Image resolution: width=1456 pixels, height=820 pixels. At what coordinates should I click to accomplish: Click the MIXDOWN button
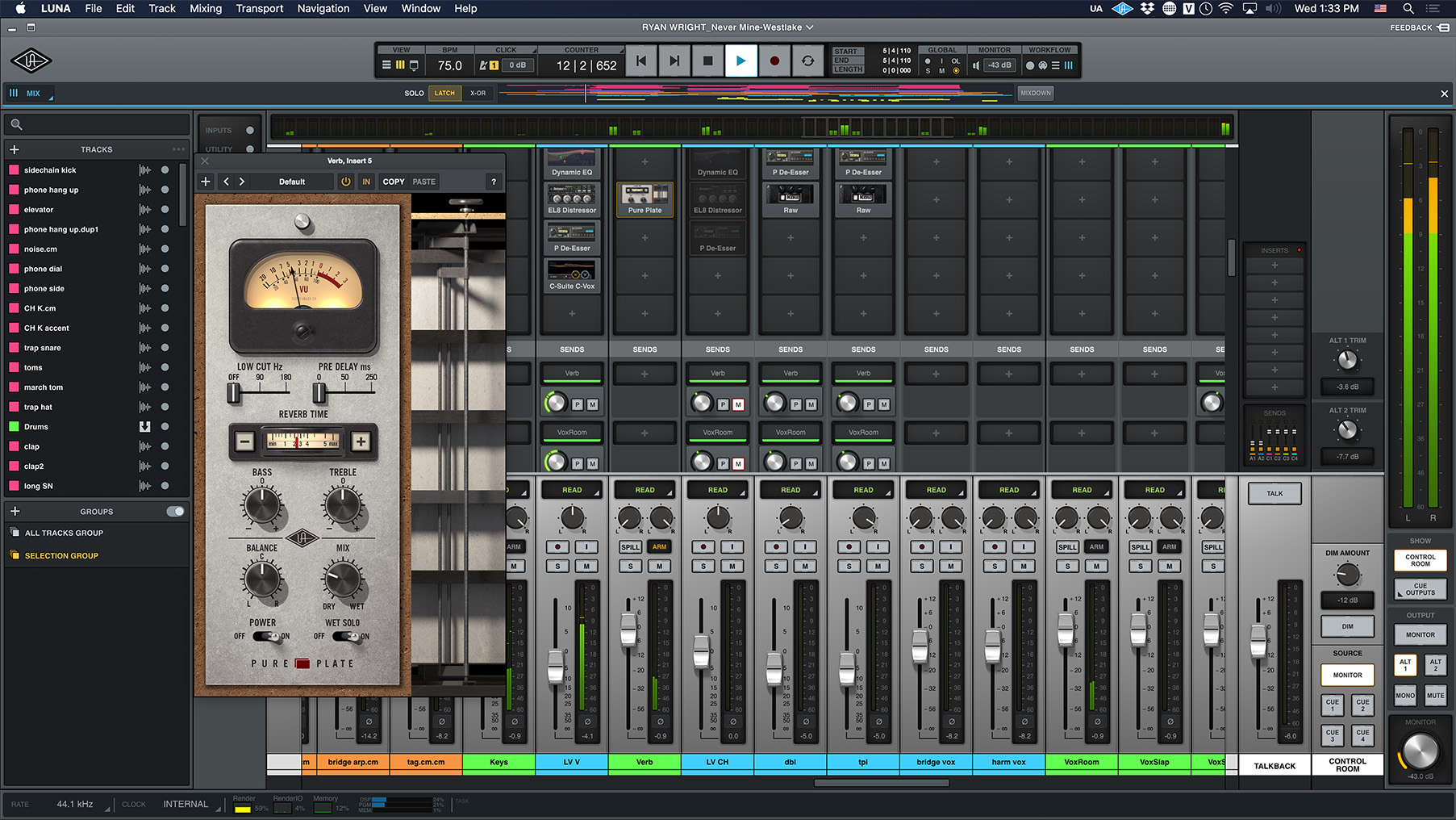tap(1035, 93)
